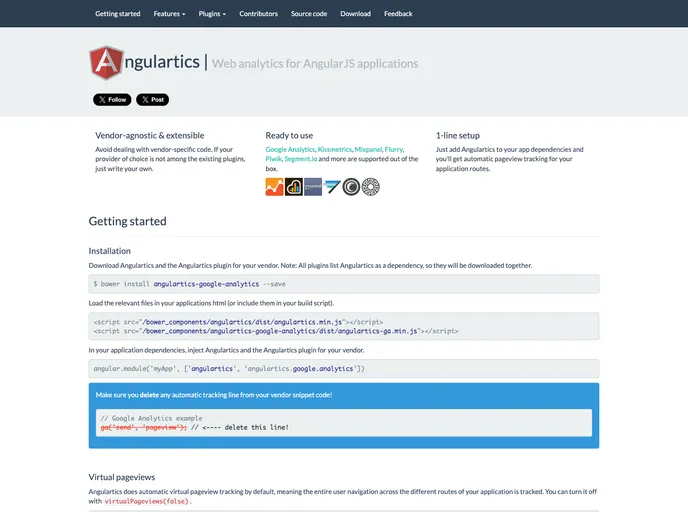
Task: Click the virtualPageviews(false) inline code
Action: coord(147,501)
